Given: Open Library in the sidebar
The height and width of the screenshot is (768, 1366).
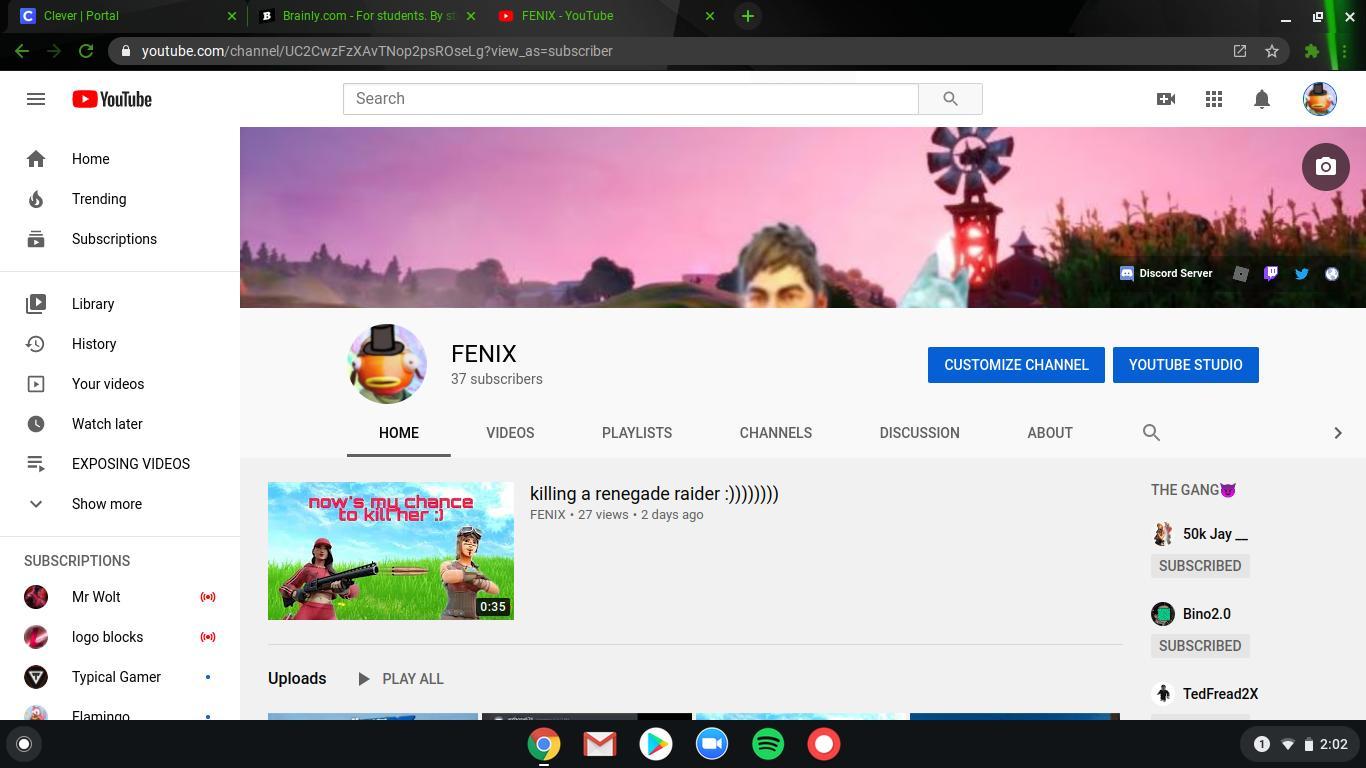Looking at the screenshot, I should pyautogui.click(x=120, y=304).
